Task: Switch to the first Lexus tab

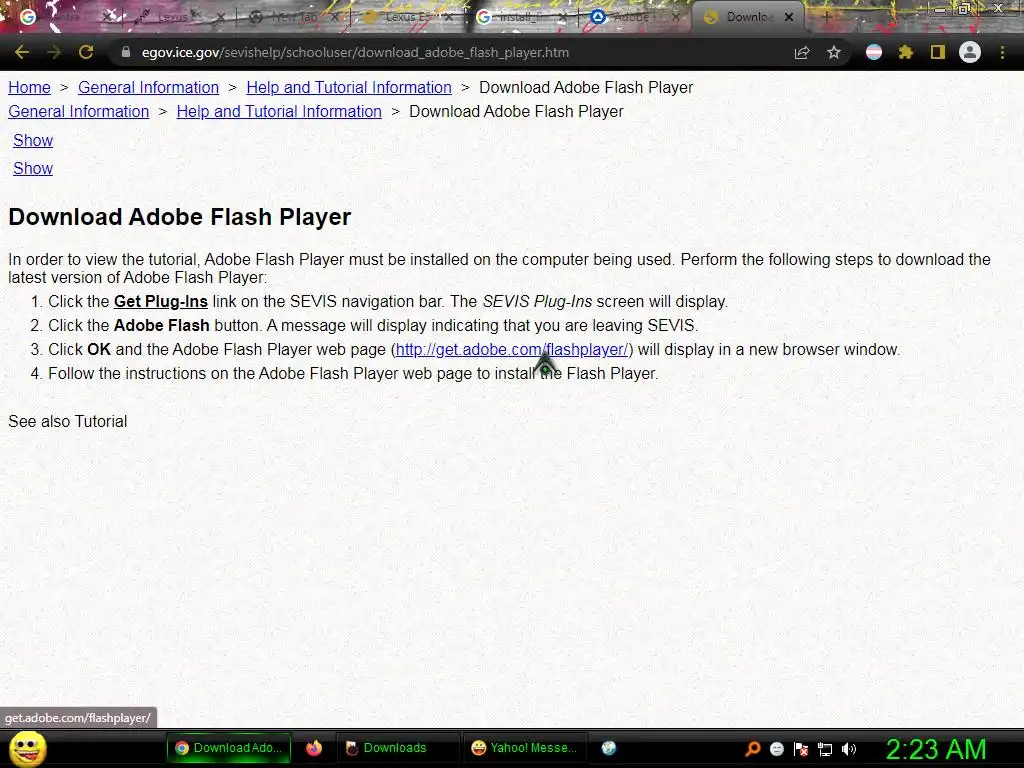Action: coord(180,17)
